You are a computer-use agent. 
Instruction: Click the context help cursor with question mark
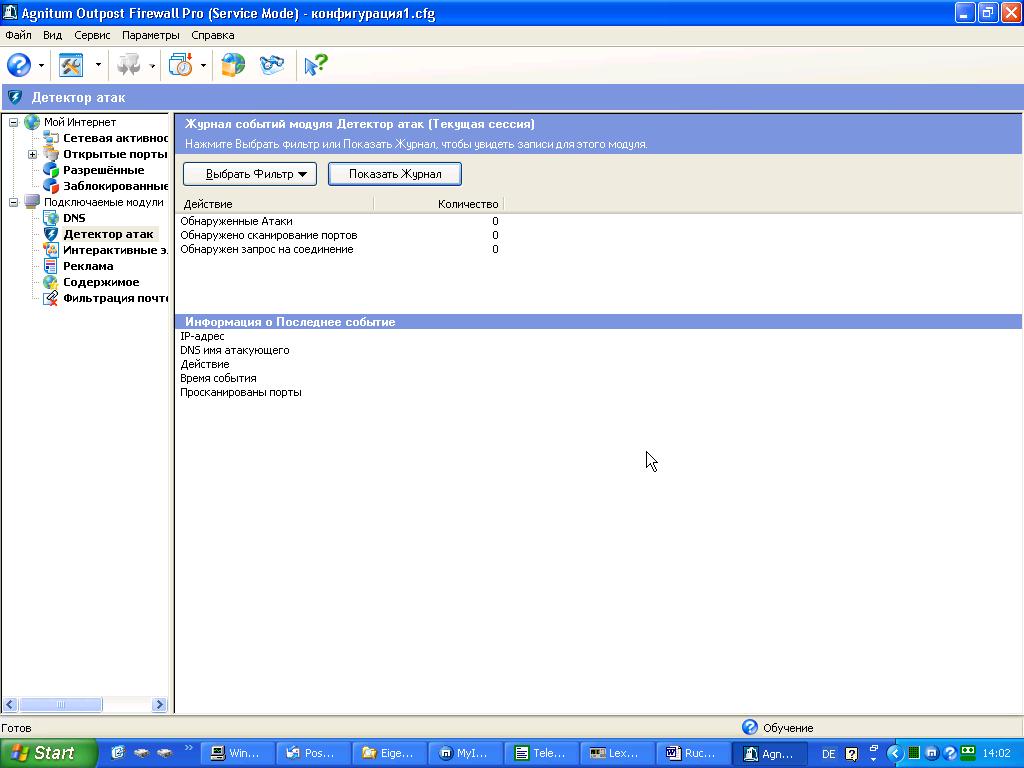316,65
